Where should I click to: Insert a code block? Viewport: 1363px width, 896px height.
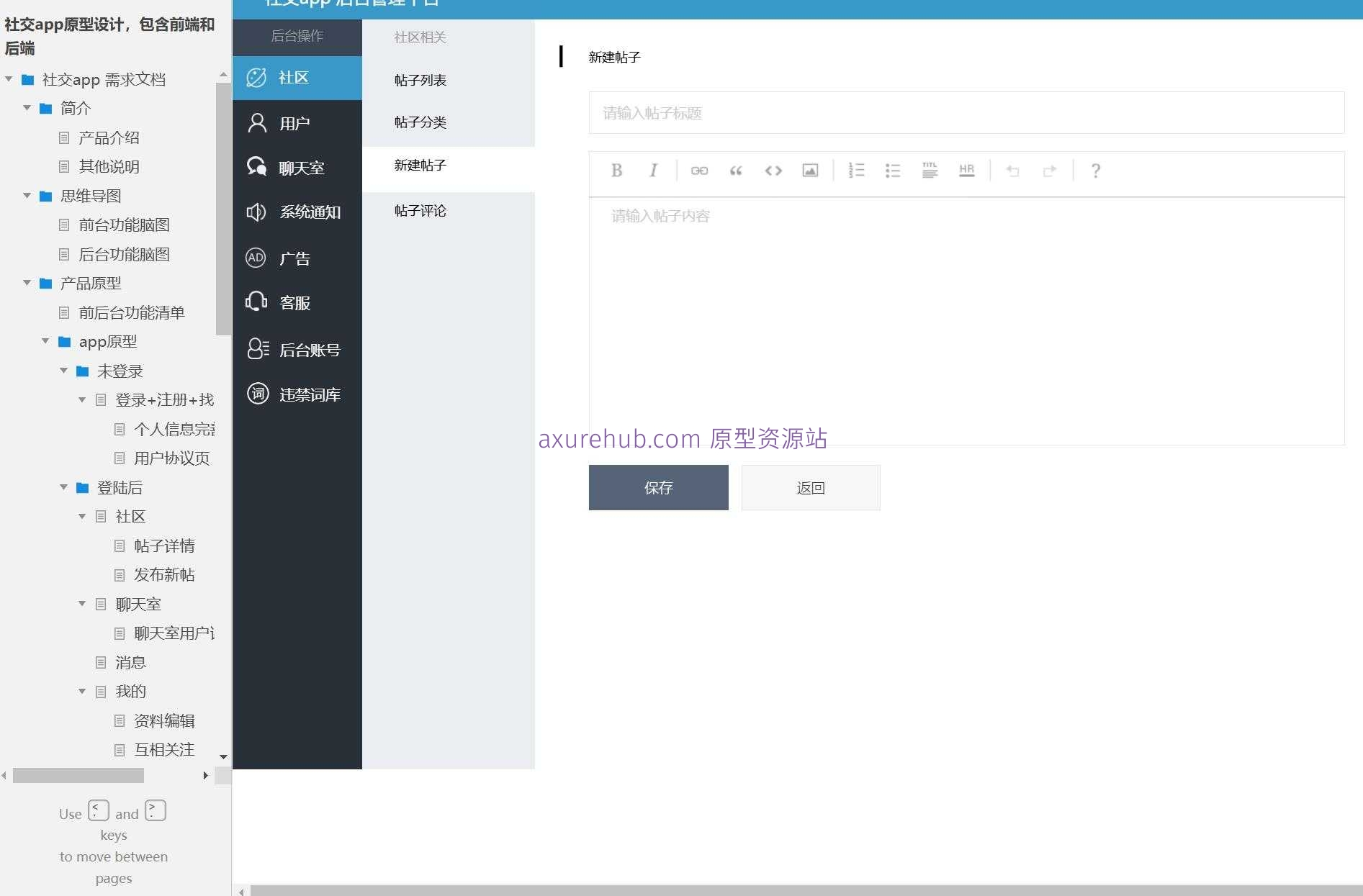773,171
